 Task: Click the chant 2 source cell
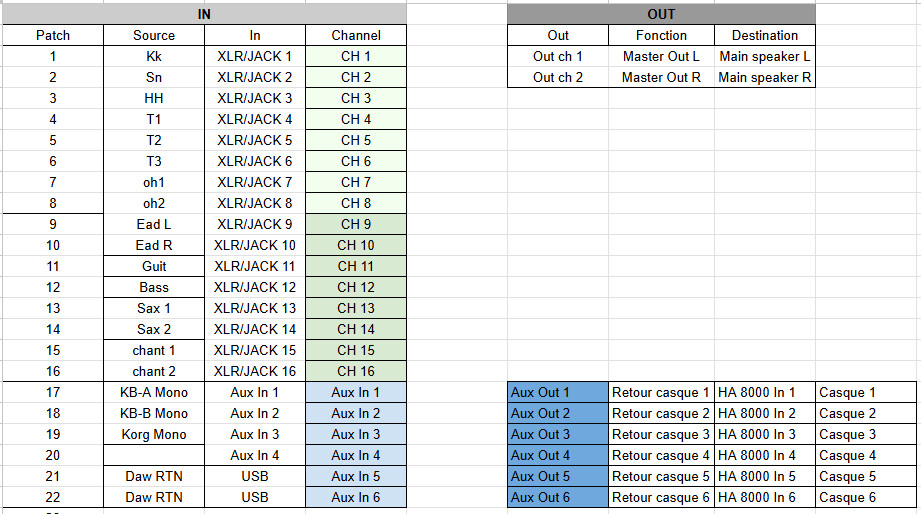[x=154, y=371]
